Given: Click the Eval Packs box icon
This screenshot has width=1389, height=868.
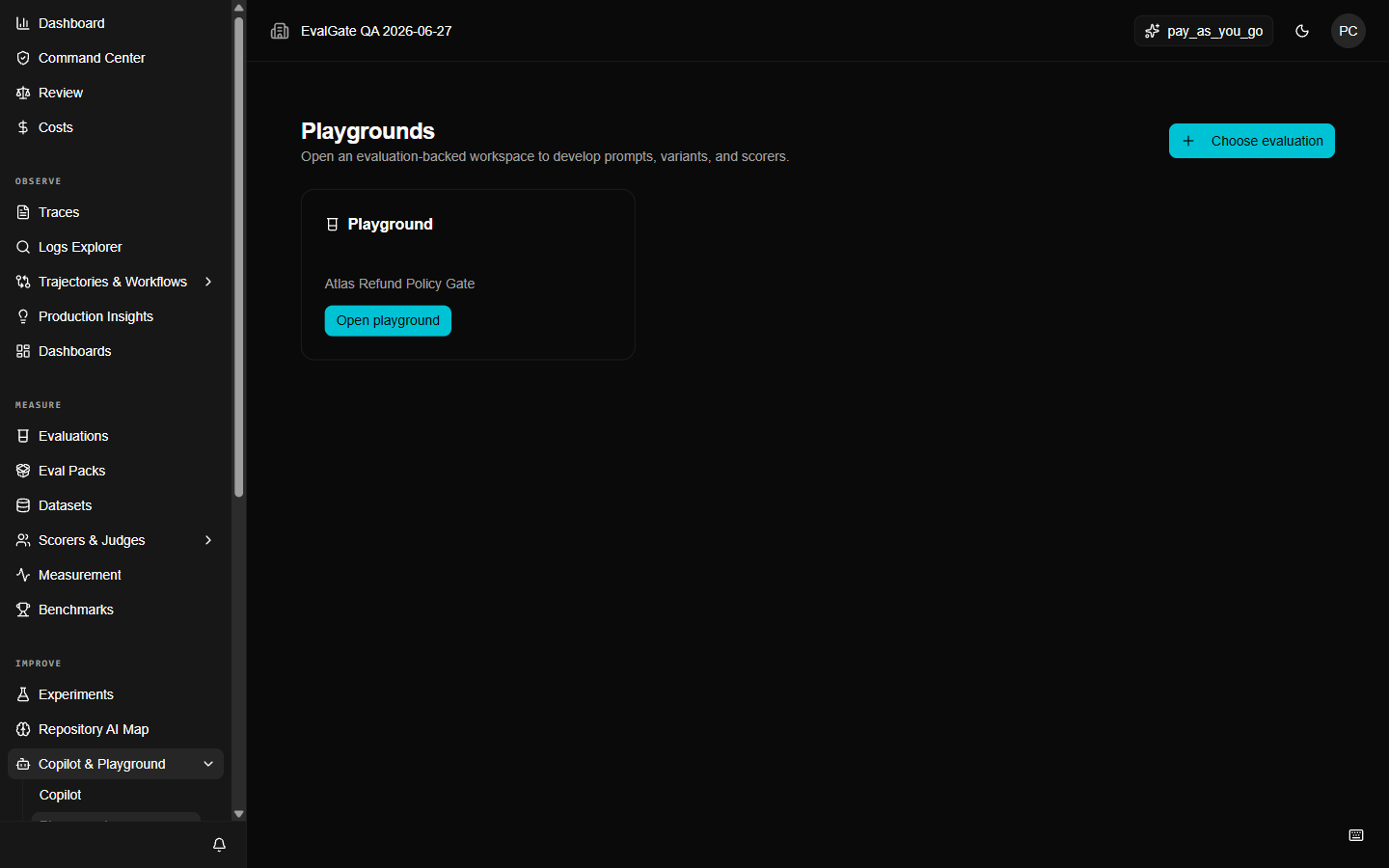Looking at the screenshot, I should tap(23, 471).
